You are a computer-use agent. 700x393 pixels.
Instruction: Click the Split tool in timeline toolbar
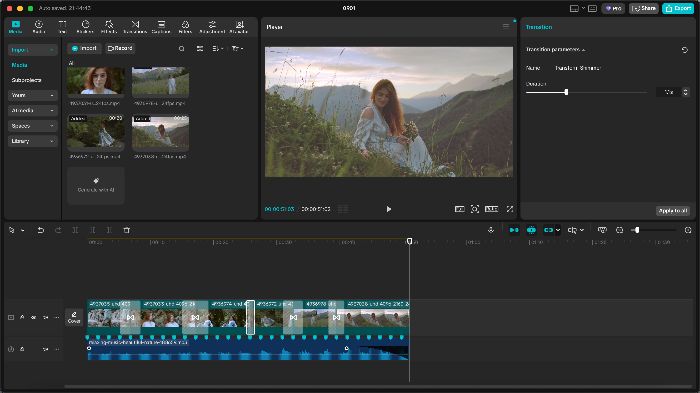pyautogui.click(x=75, y=230)
